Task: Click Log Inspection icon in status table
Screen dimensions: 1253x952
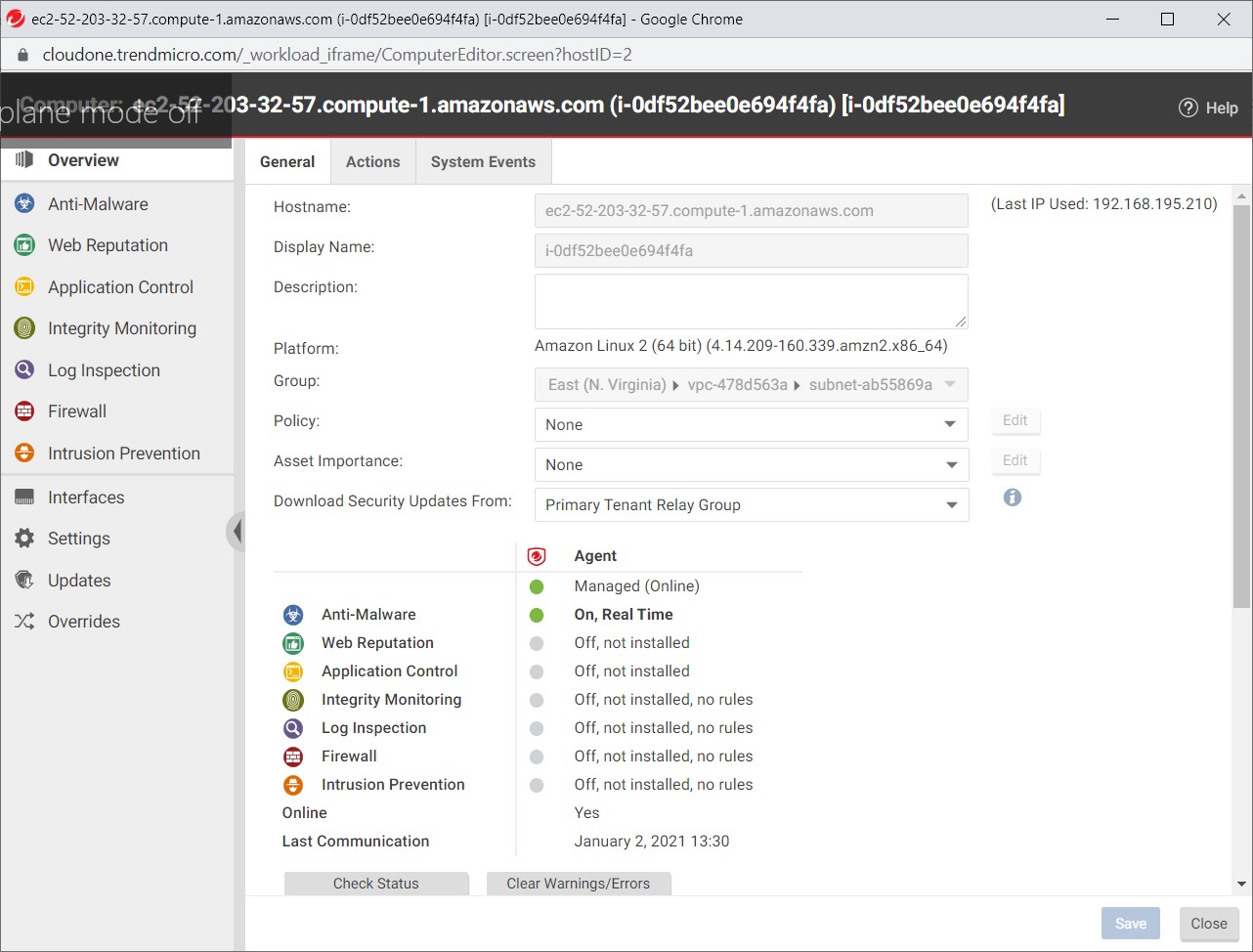Action: pyautogui.click(x=293, y=728)
